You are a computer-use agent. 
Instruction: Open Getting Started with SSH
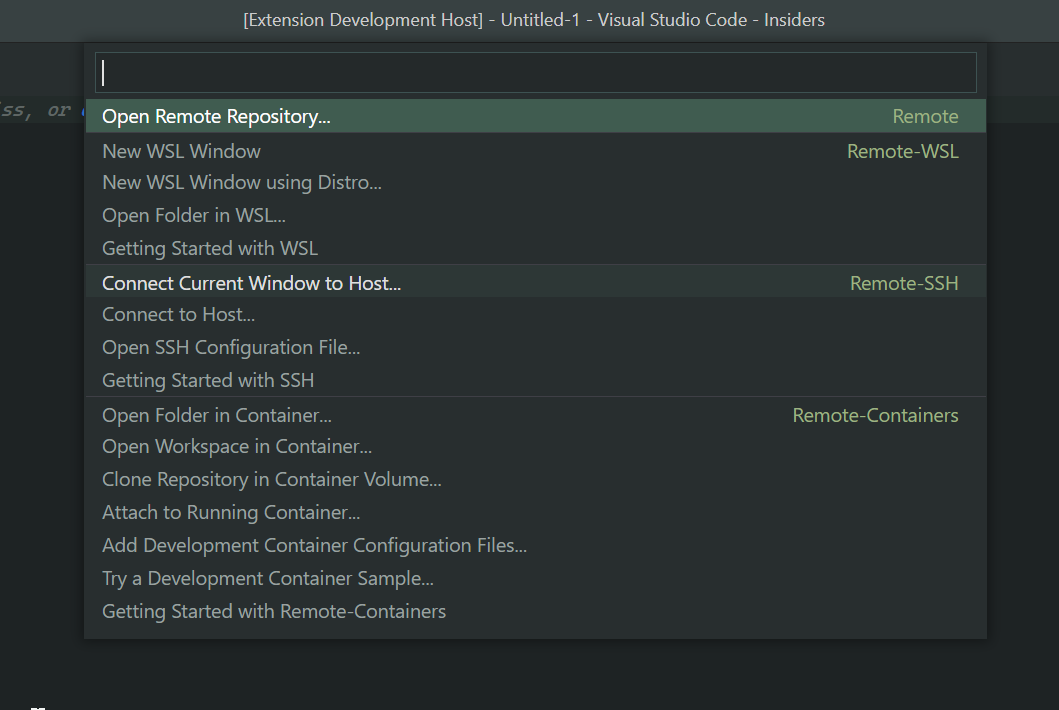[x=208, y=380]
